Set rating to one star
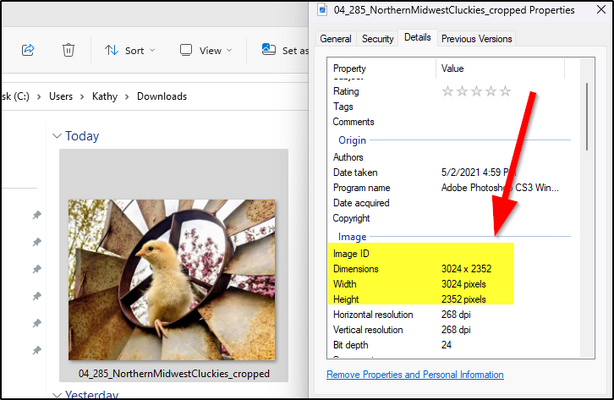Screen dimensions: 614x400 [448, 91]
